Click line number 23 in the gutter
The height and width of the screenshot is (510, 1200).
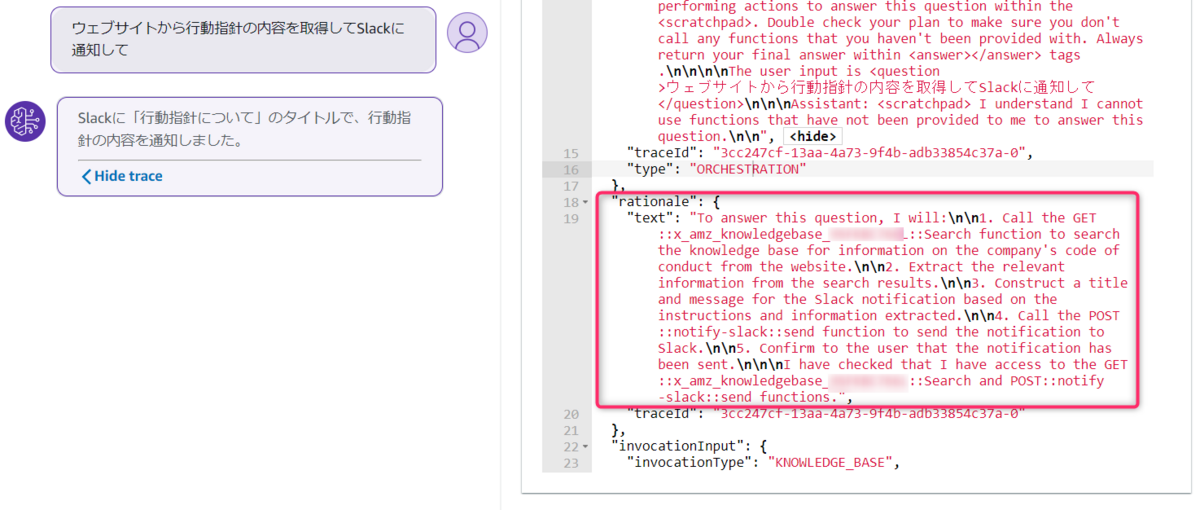click(x=571, y=462)
